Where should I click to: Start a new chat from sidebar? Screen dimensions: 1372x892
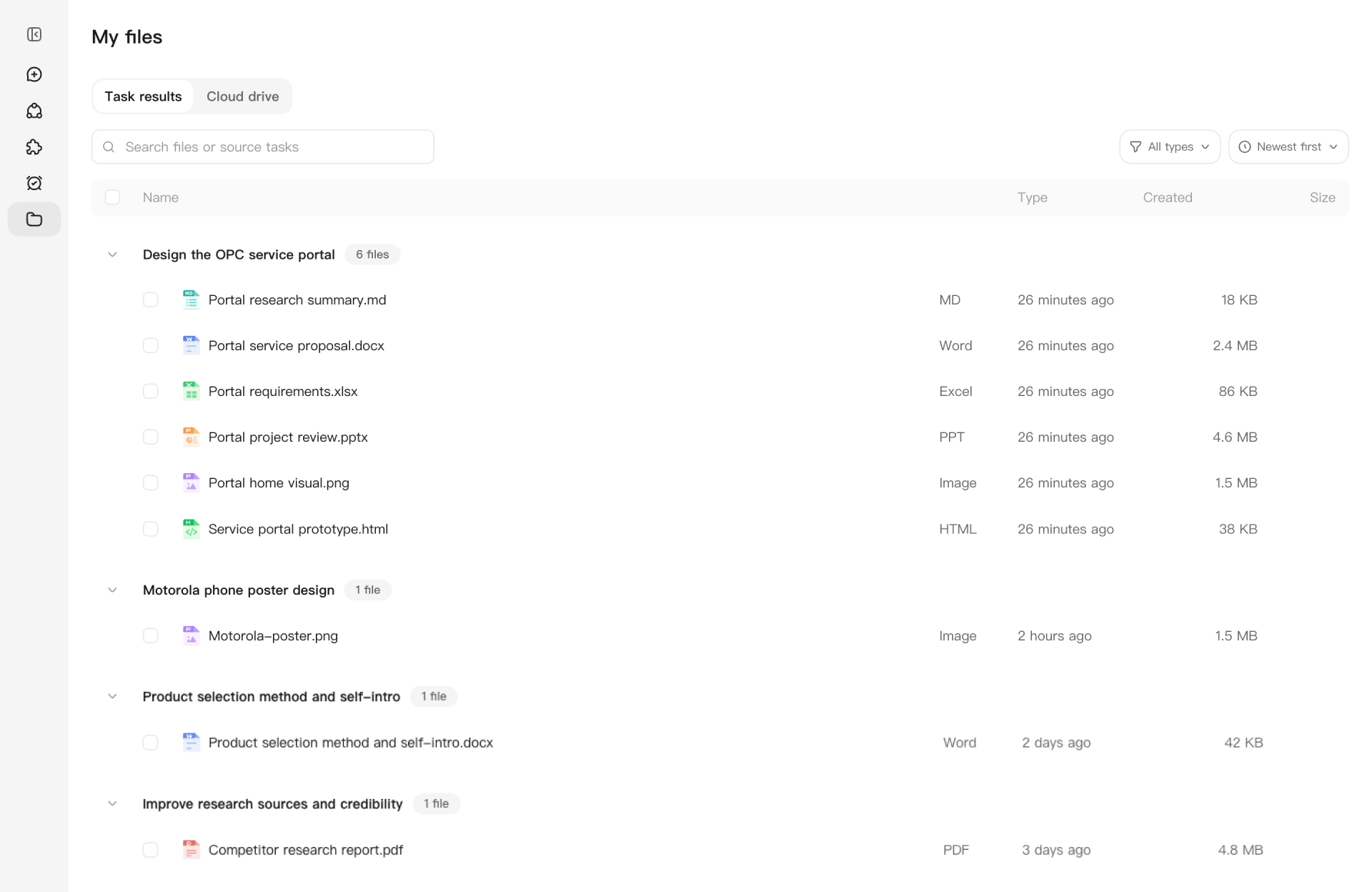34,74
